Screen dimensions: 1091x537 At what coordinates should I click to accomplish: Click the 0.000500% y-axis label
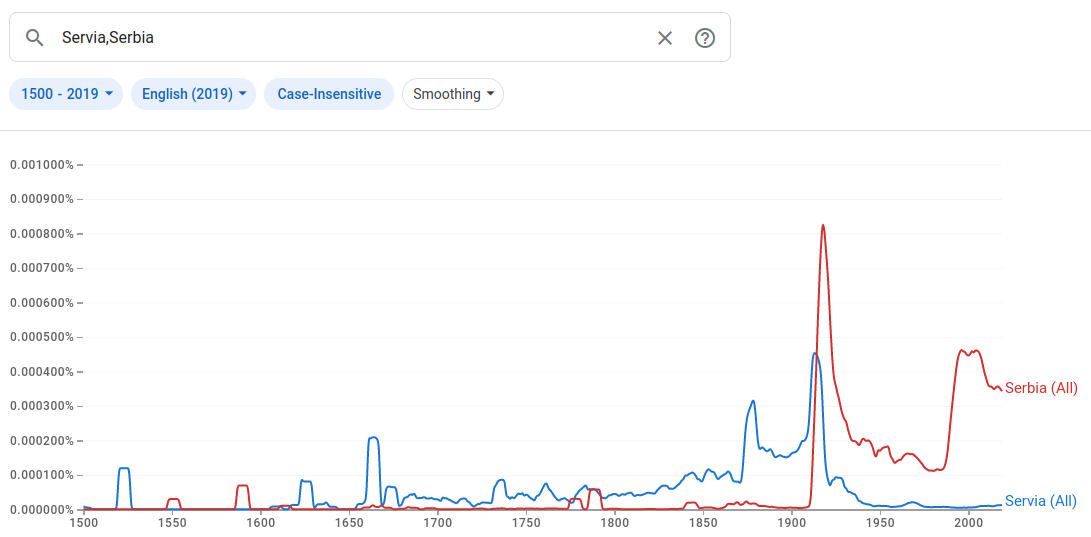[42, 337]
